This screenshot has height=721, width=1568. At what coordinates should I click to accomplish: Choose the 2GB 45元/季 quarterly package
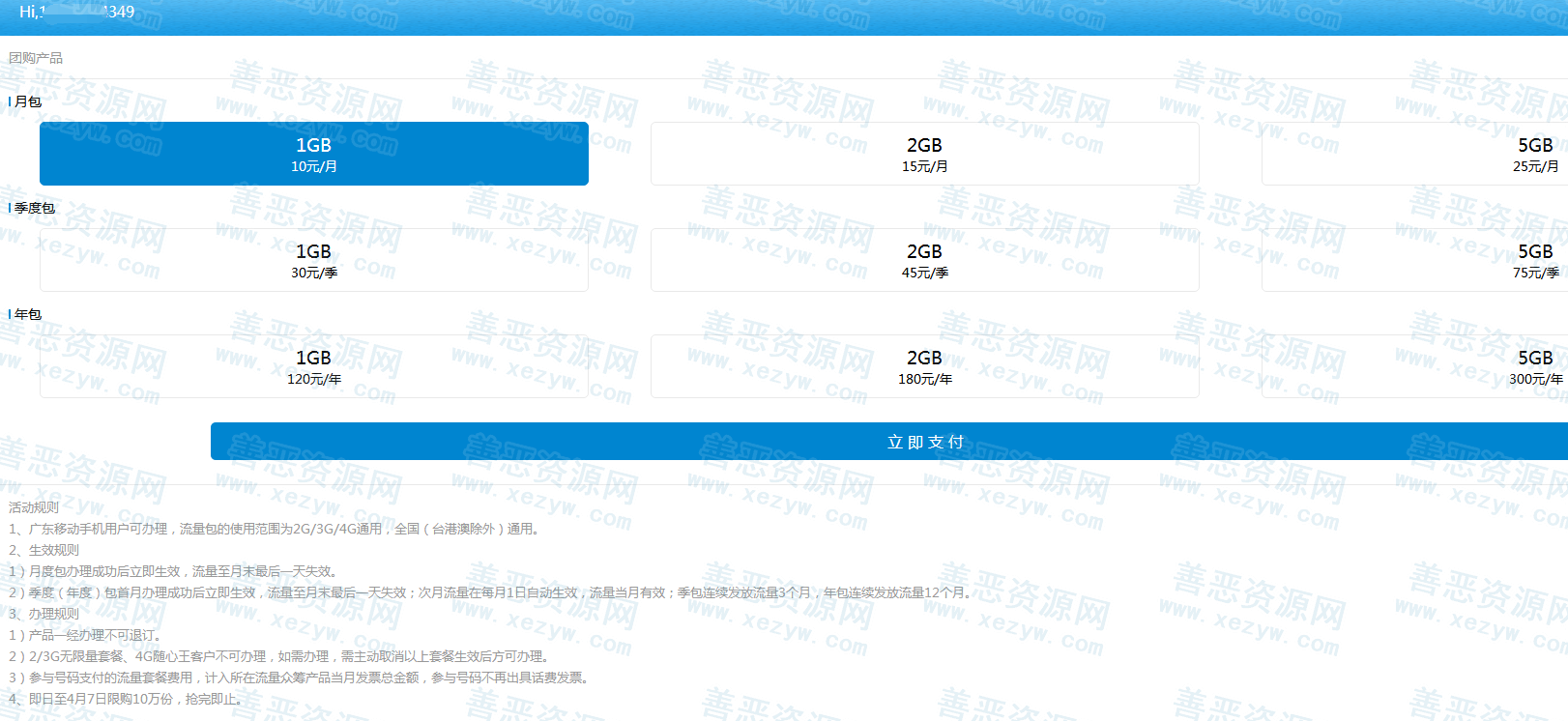coord(924,260)
